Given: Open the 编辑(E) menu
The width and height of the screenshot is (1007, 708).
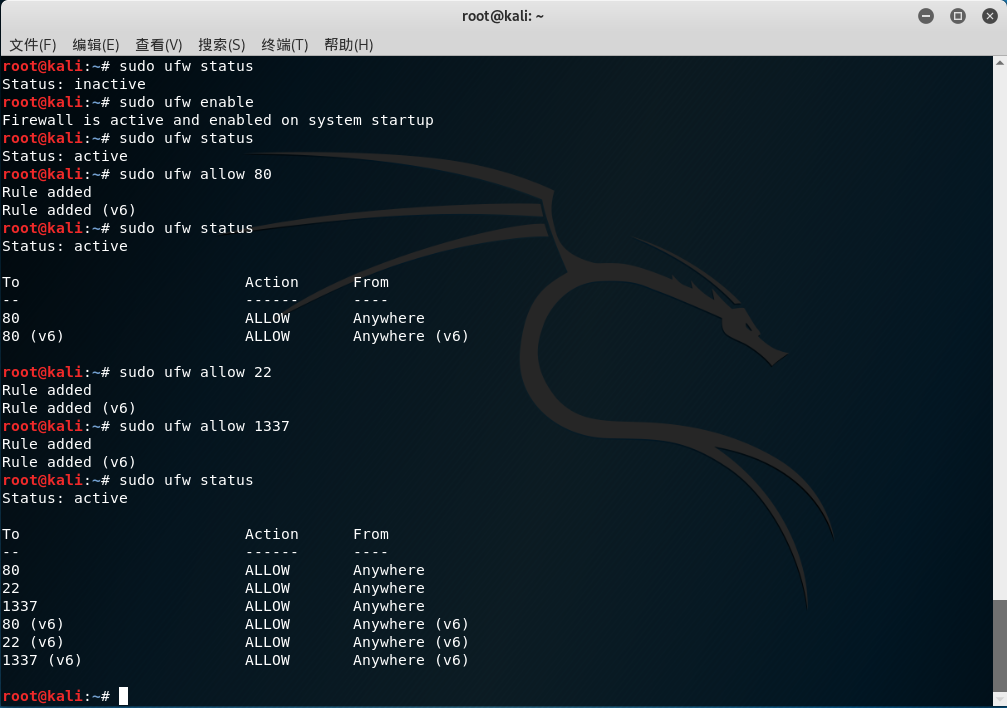Looking at the screenshot, I should (x=95, y=44).
